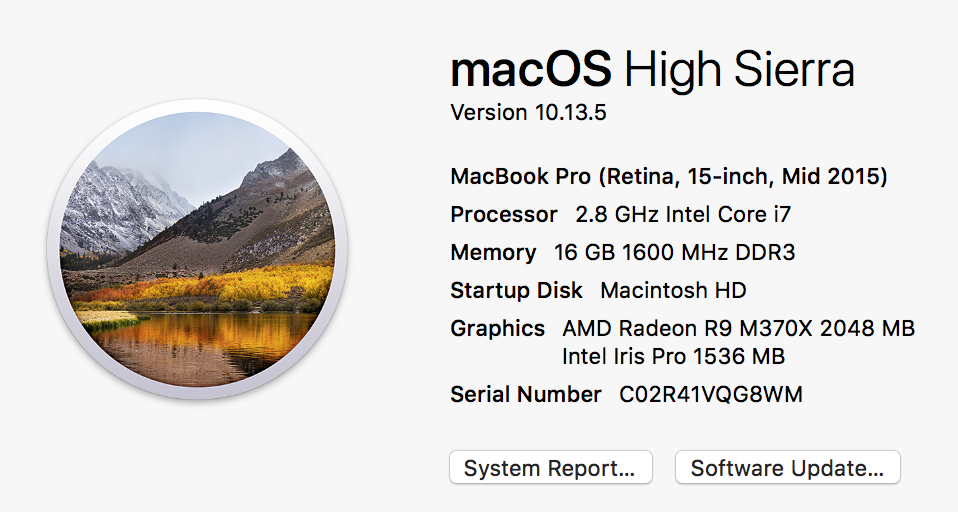
Task: Select the MacBook Pro model name line
Action: point(668,177)
